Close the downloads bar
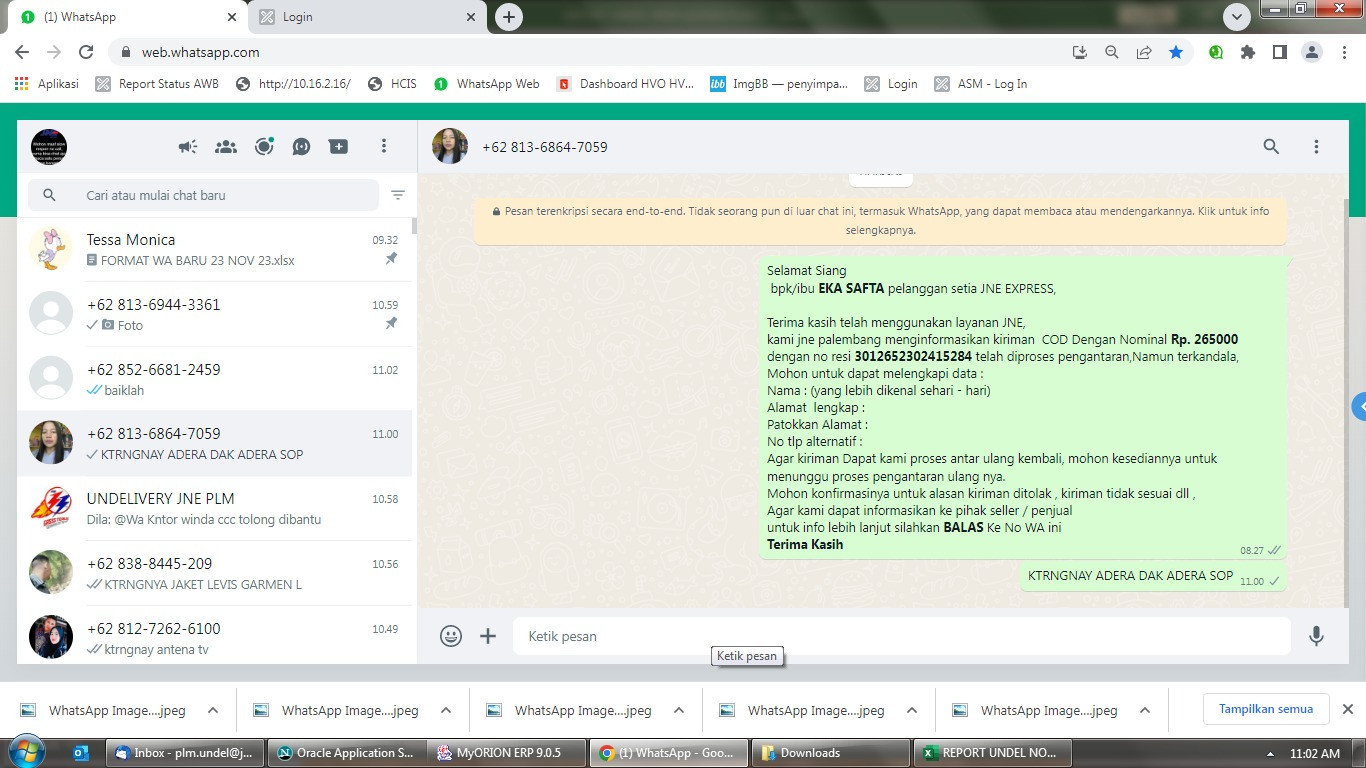Image resolution: width=1366 pixels, height=768 pixels. (x=1347, y=709)
